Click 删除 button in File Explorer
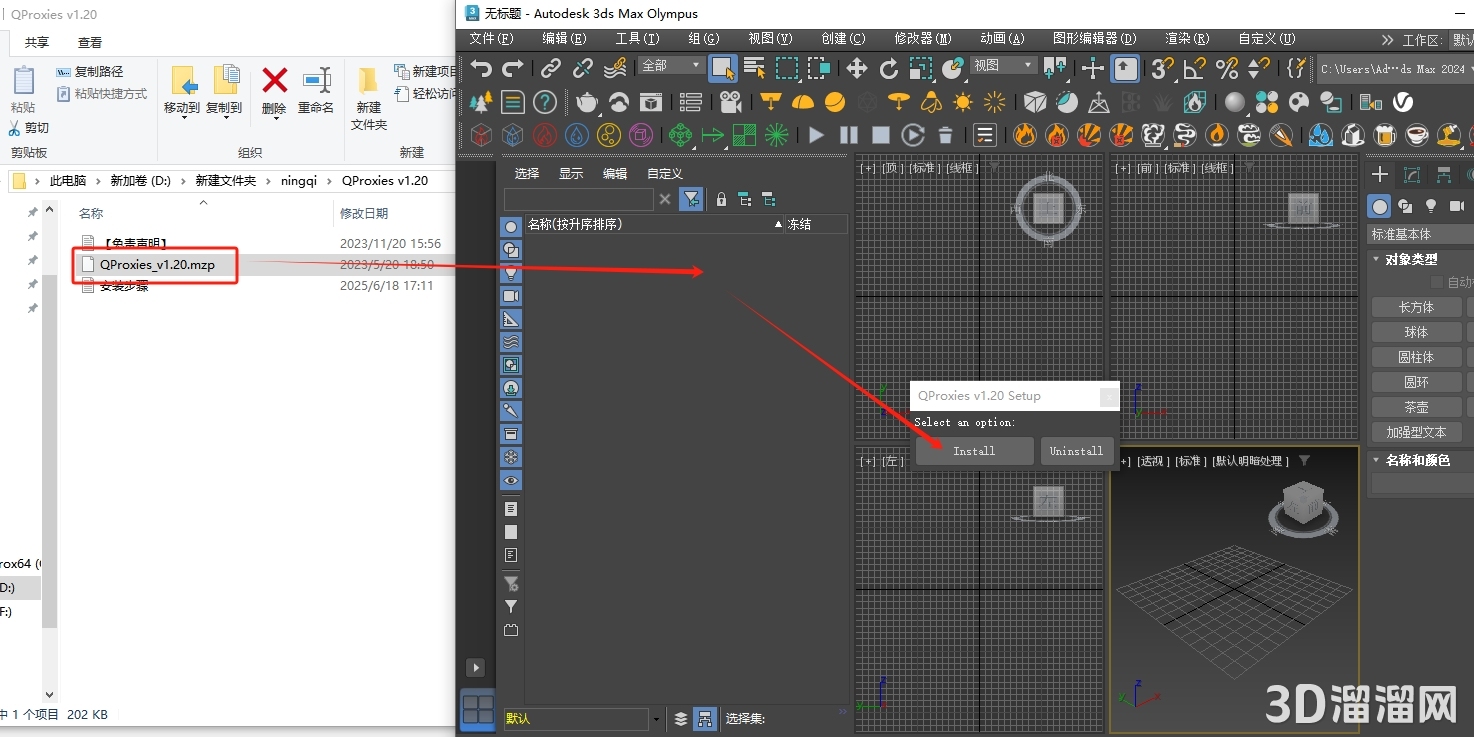 [x=274, y=91]
